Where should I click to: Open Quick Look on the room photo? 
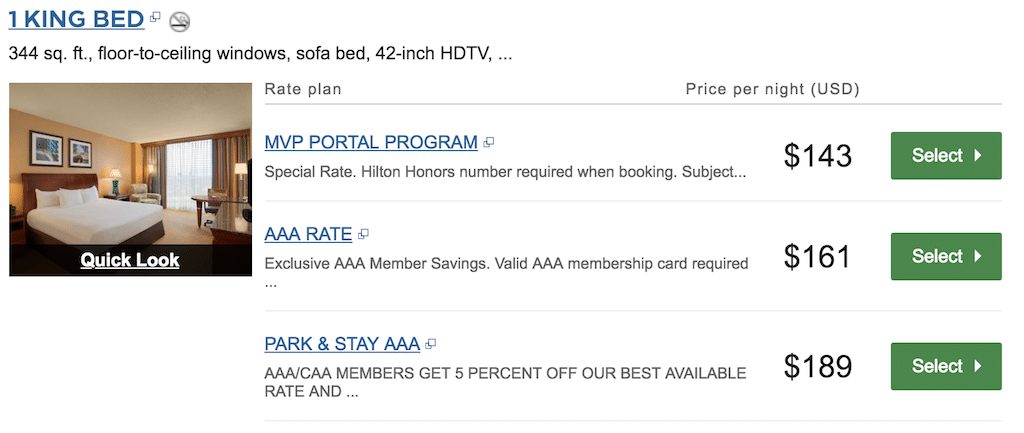pos(130,260)
